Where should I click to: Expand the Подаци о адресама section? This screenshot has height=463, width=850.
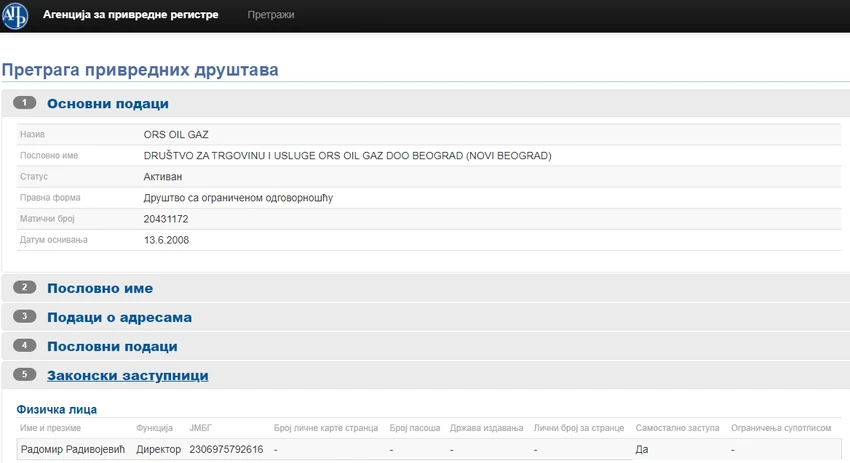tap(119, 318)
